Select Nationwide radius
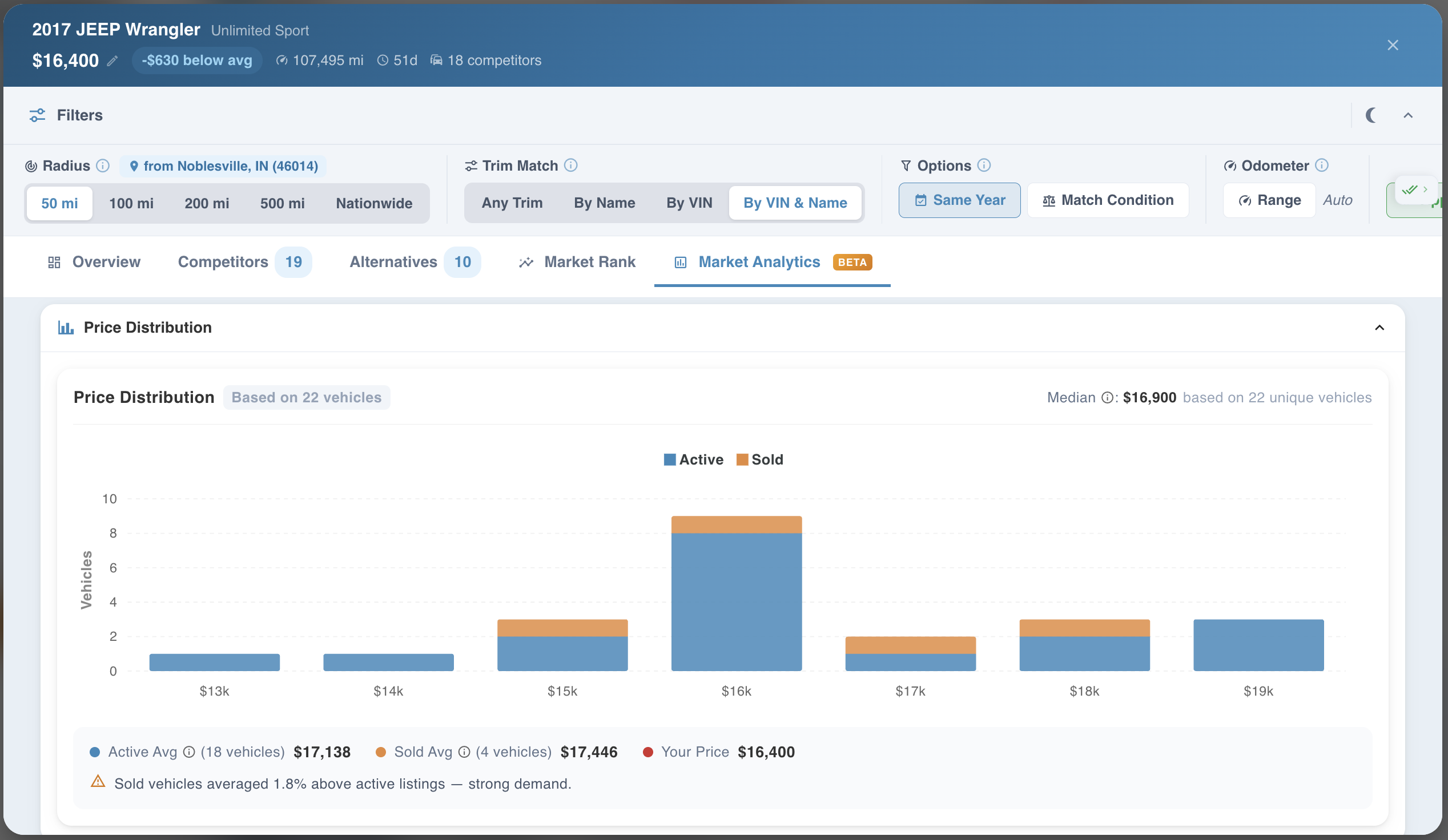 pos(374,203)
